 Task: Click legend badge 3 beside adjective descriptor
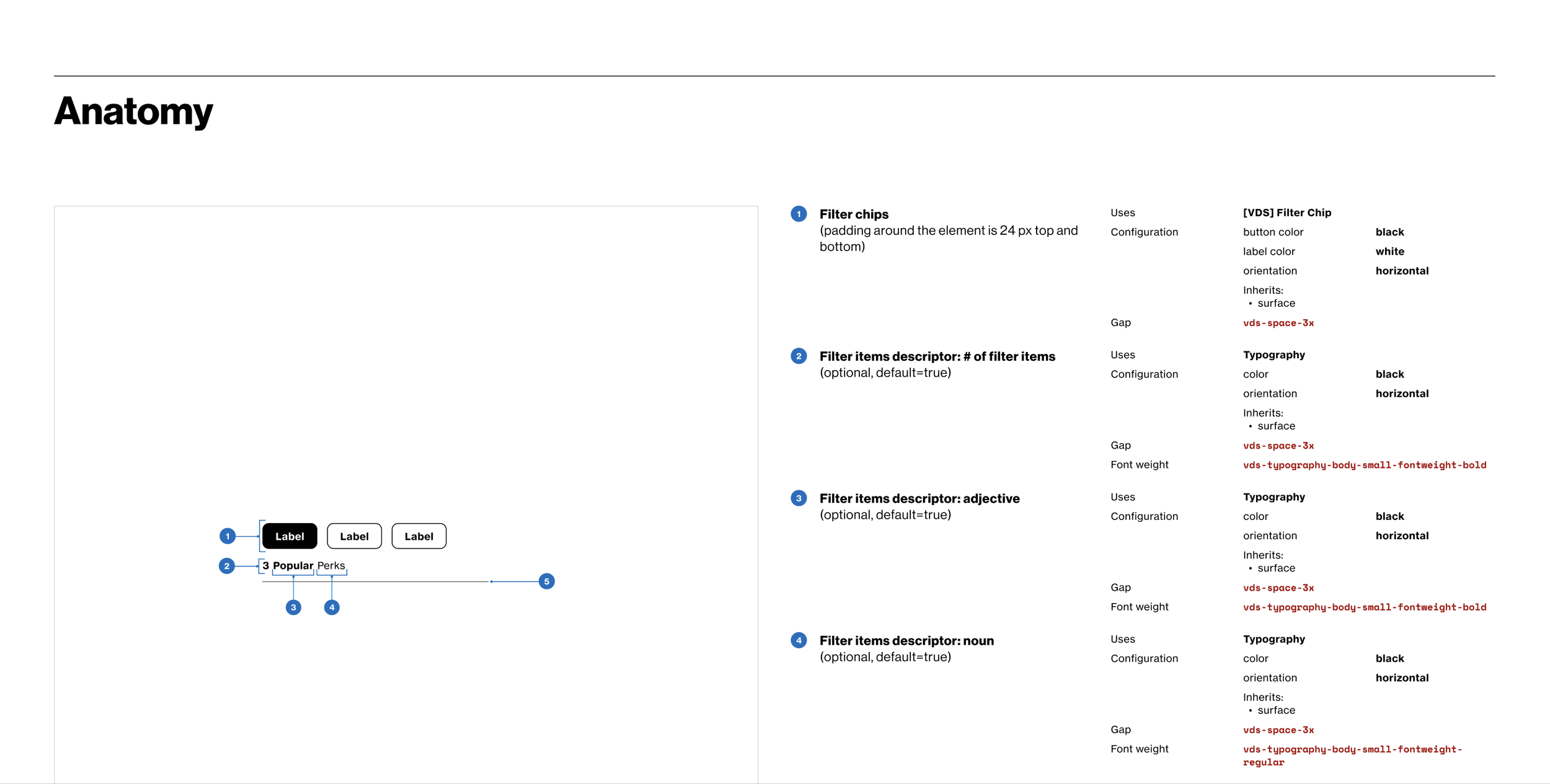tap(799, 498)
